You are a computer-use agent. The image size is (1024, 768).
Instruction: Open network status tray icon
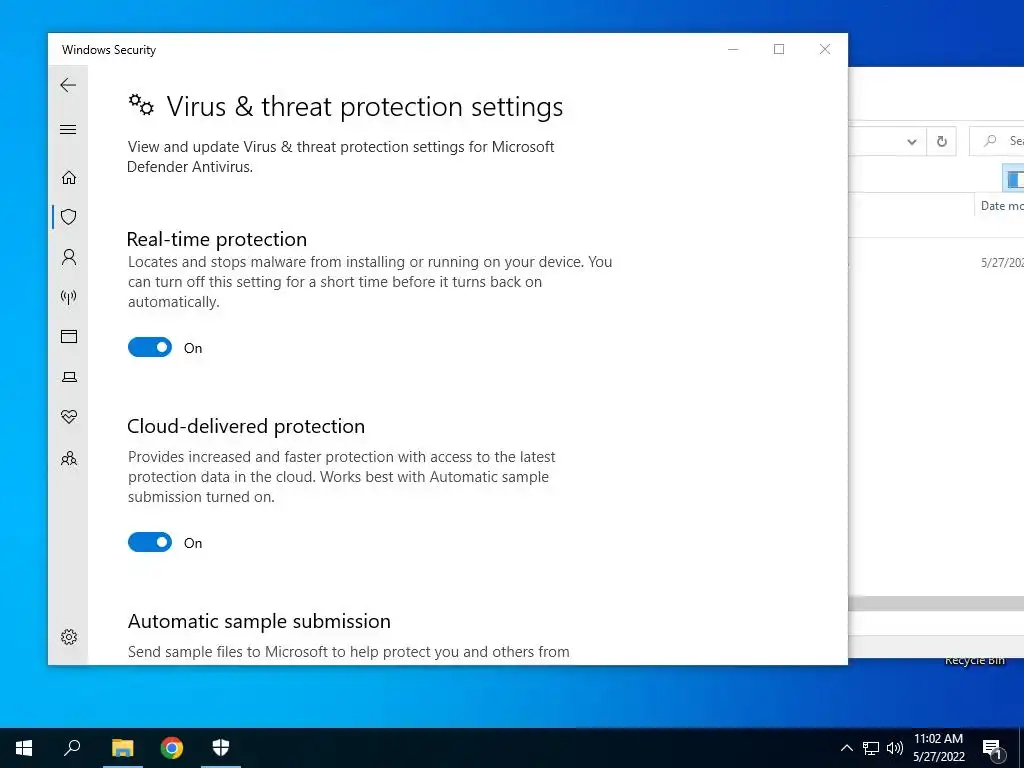pyautogui.click(x=871, y=748)
